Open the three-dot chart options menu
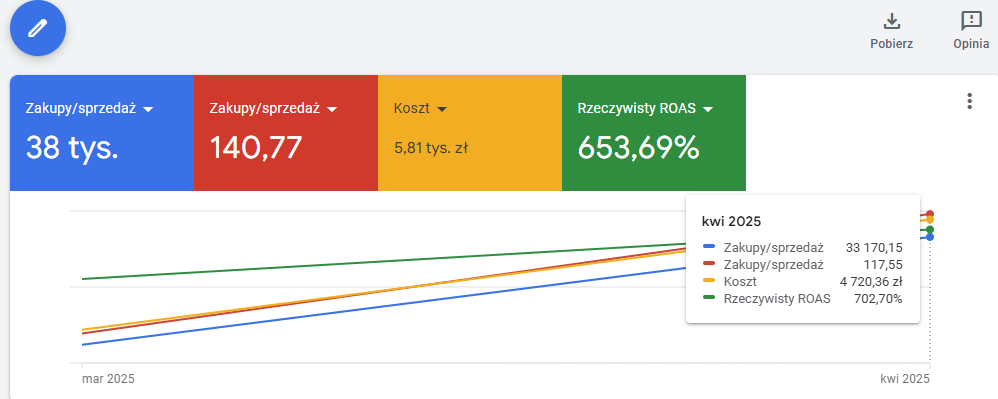 point(969,101)
